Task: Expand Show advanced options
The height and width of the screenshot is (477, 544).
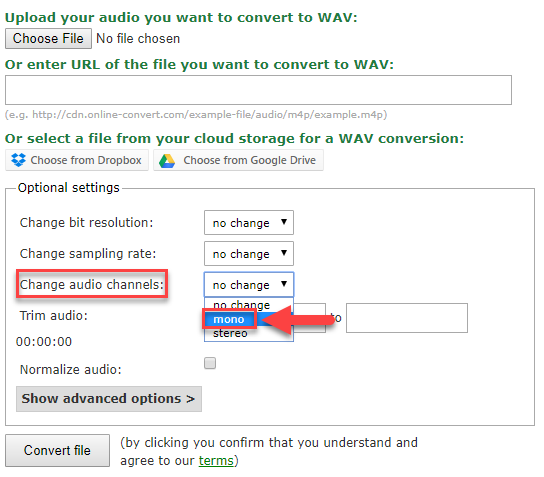Action: click(109, 399)
